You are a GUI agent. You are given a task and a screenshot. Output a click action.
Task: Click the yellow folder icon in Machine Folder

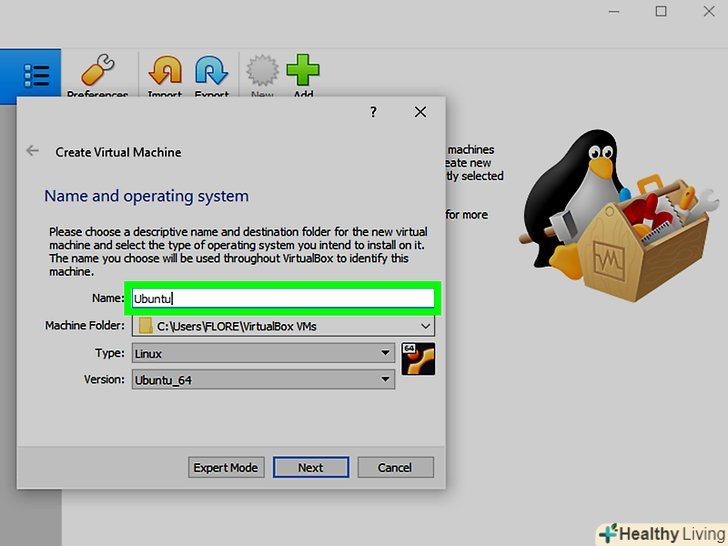pos(146,325)
